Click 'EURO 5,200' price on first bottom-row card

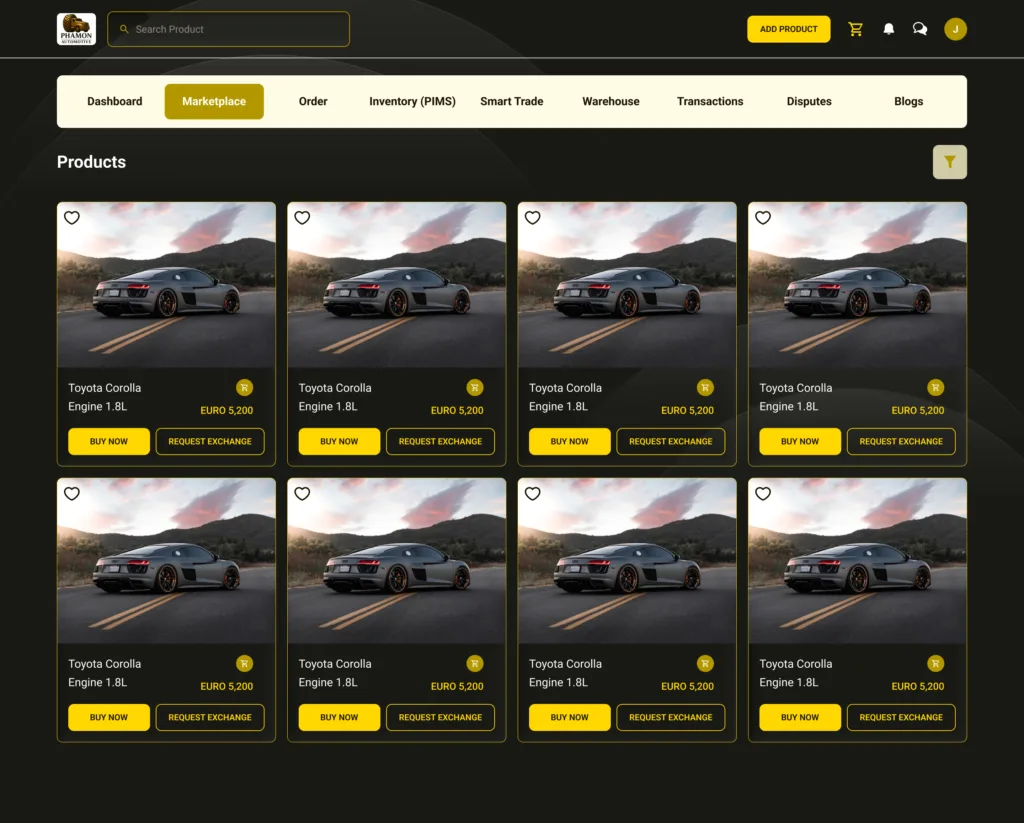tap(227, 686)
